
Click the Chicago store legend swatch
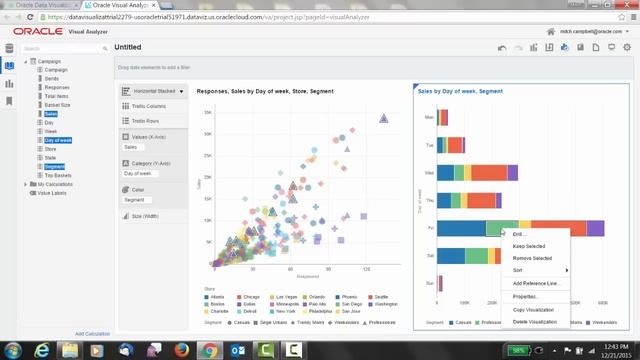pyautogui.click(x=239, y=297)
